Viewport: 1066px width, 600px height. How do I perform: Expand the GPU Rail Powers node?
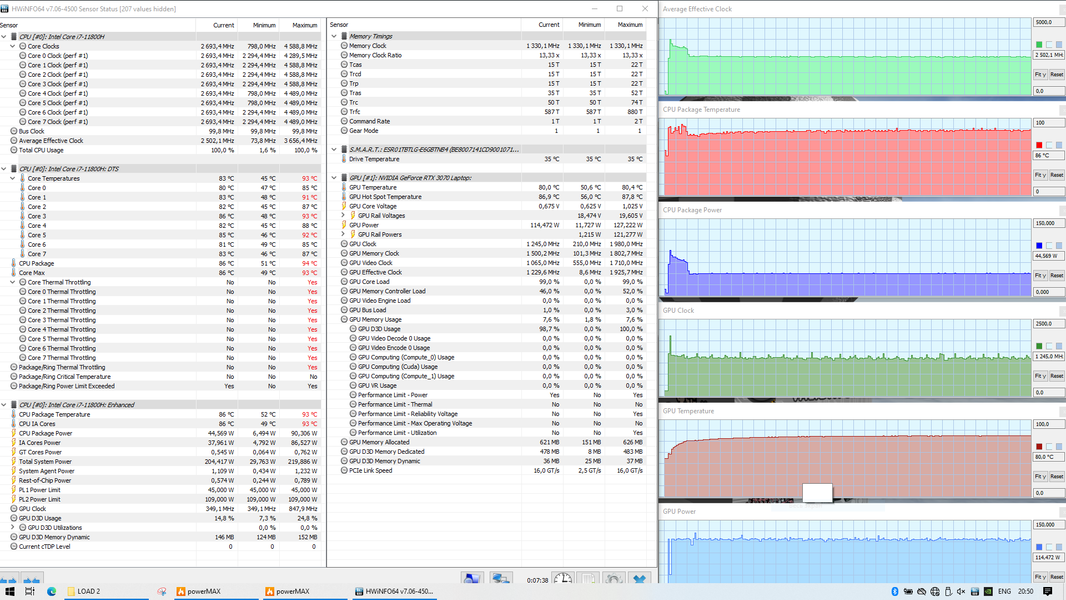point(343,234)
